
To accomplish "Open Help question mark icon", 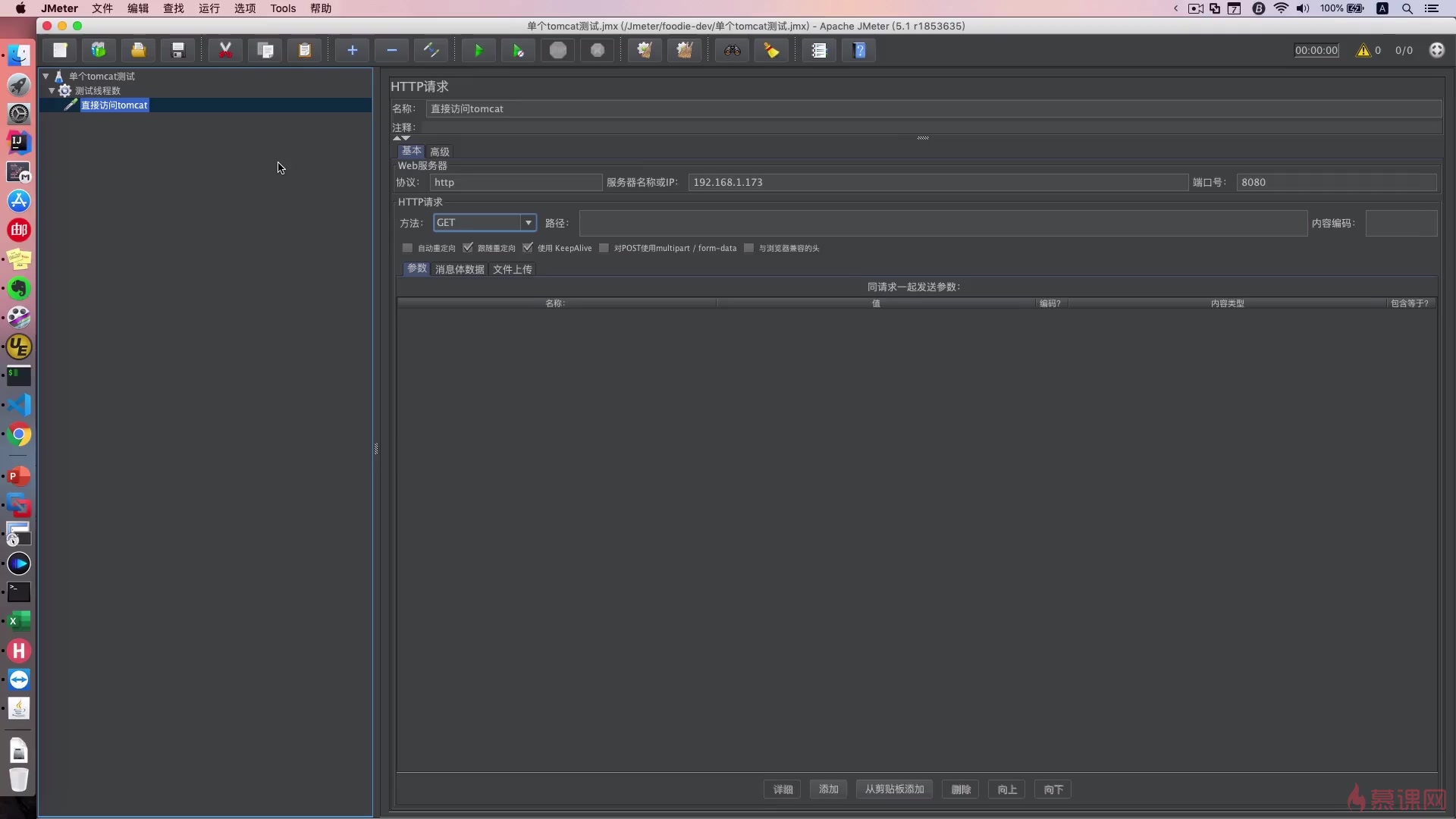I will [859, 50].
